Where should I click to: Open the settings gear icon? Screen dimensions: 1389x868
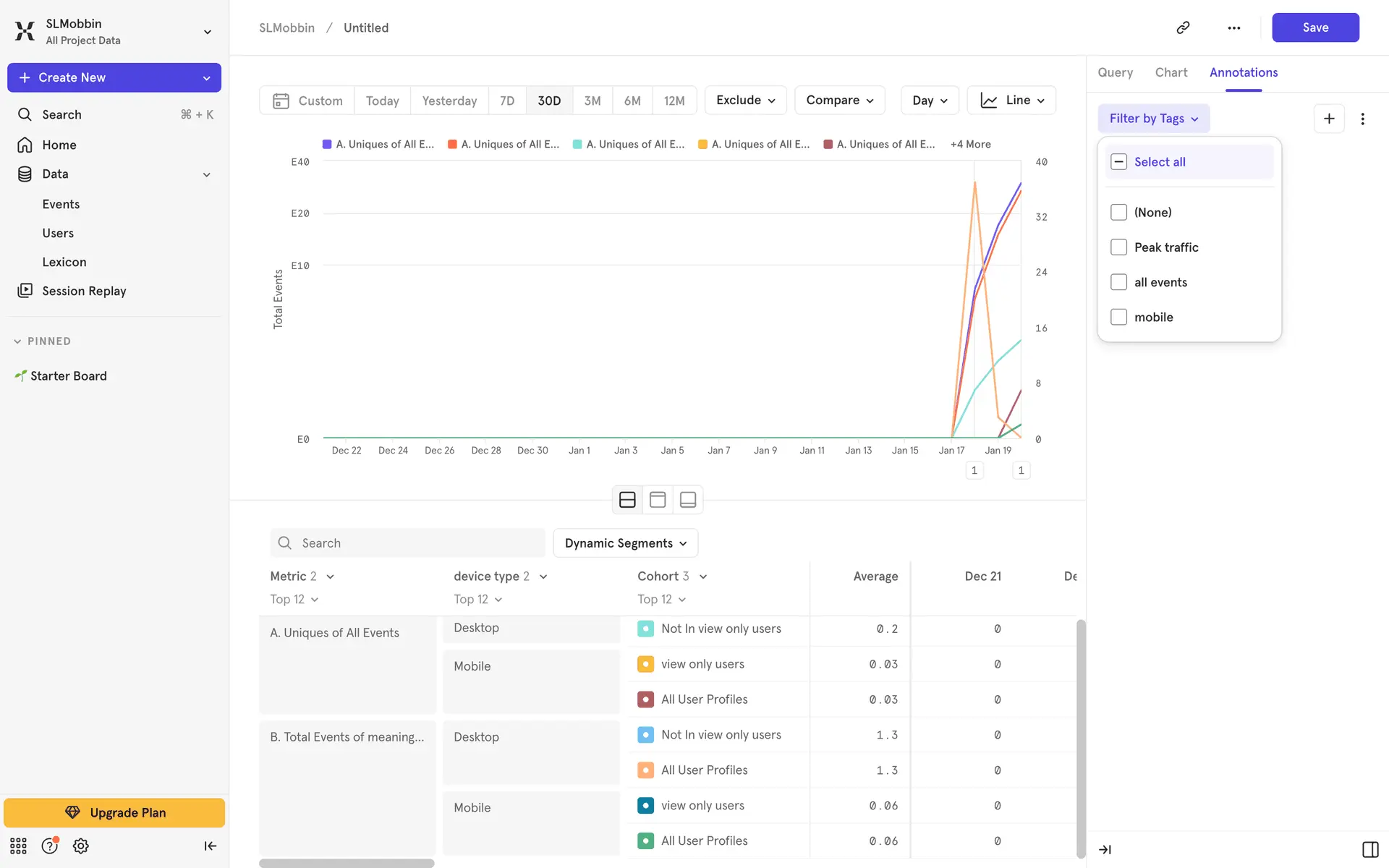pos(81,846)
